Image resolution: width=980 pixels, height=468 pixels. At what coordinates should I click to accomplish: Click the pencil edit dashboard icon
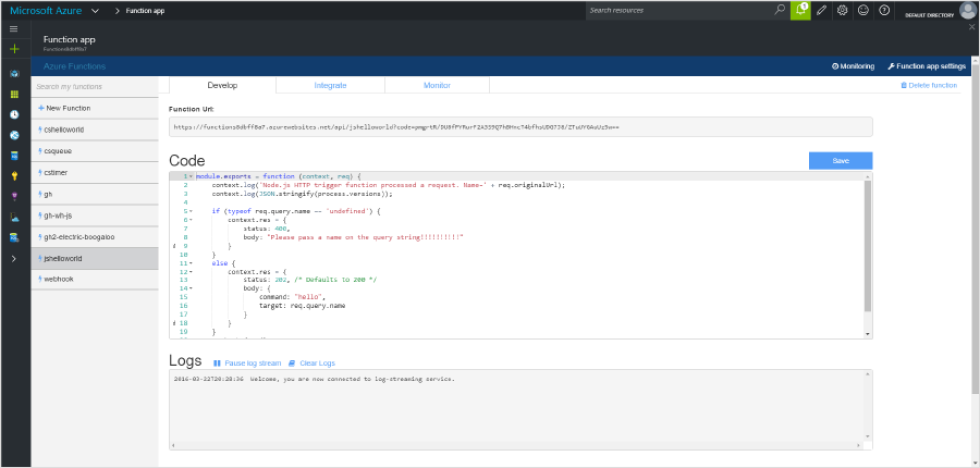pyautogui.click(x=822, y=10)
